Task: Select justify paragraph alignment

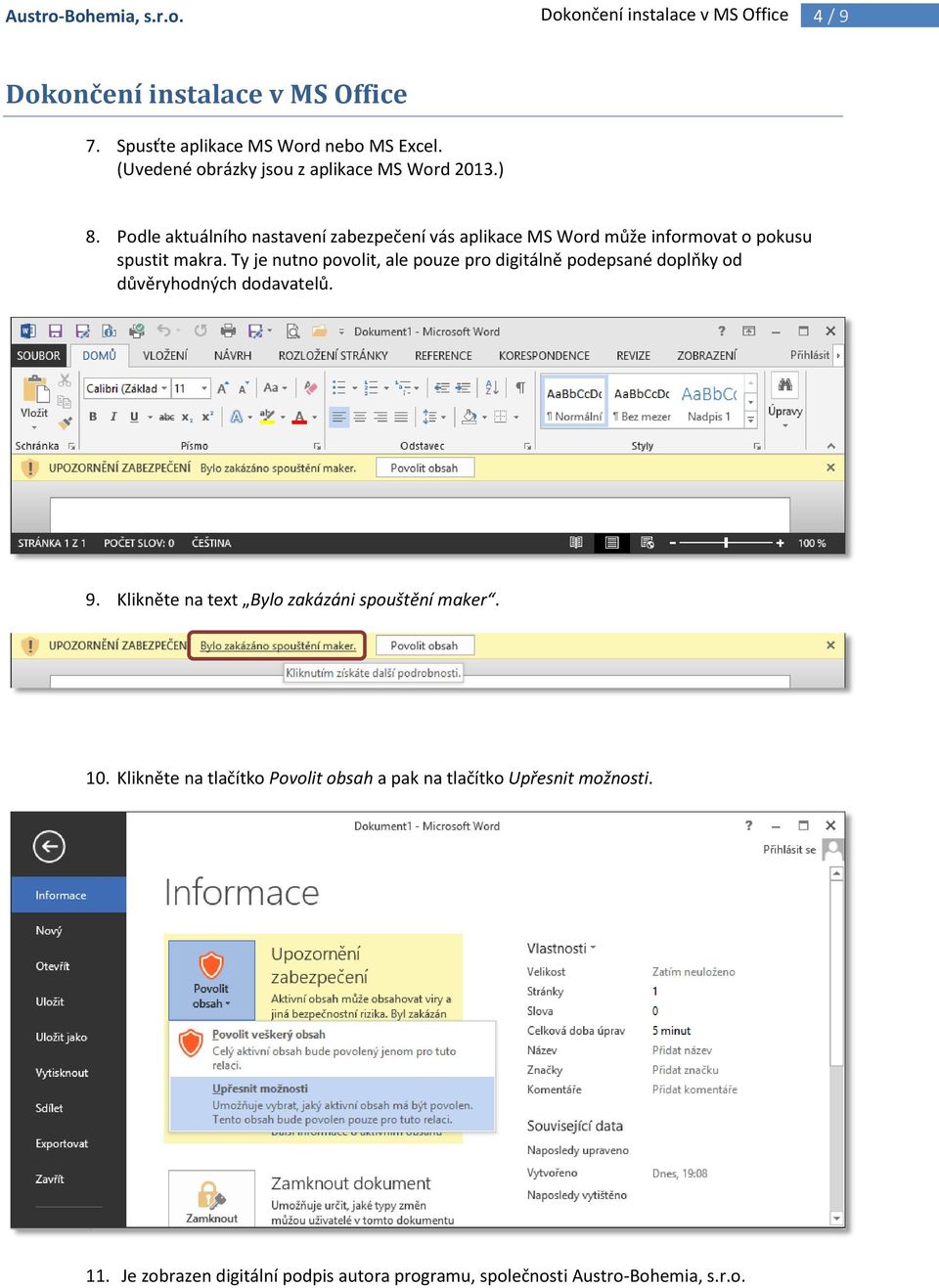Action: (x=401, y=417)
